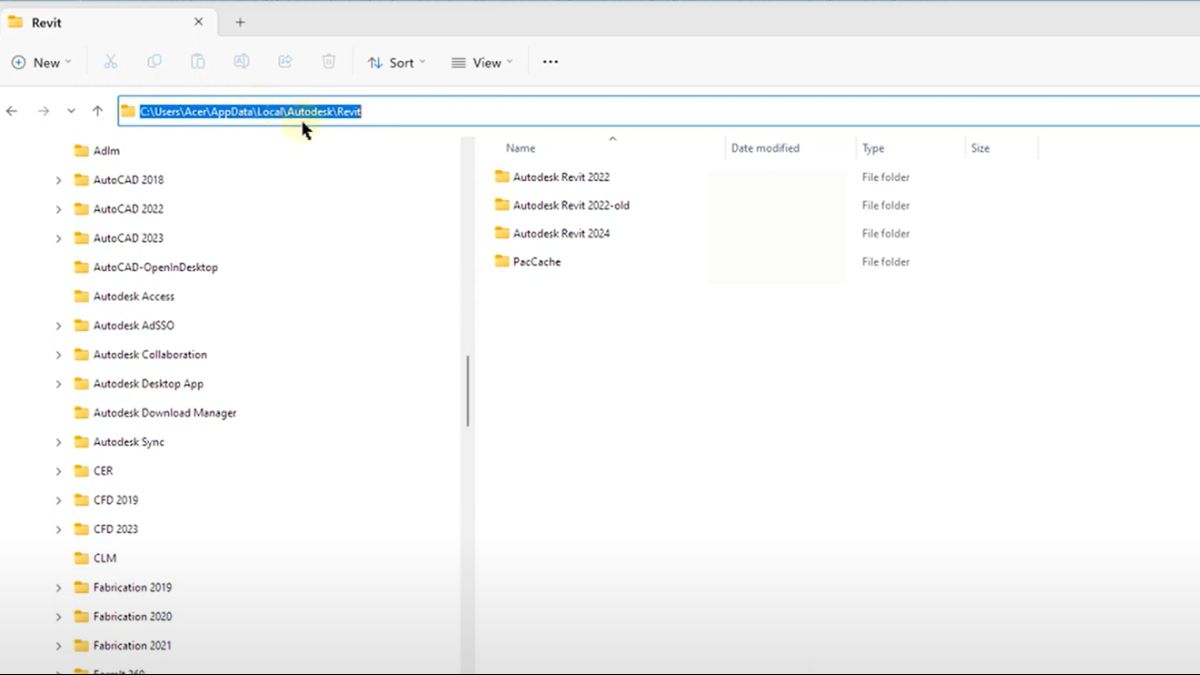Select AutoCAD 2022 folder in tree
1200x675 pixels.
(x=128, y=209)
